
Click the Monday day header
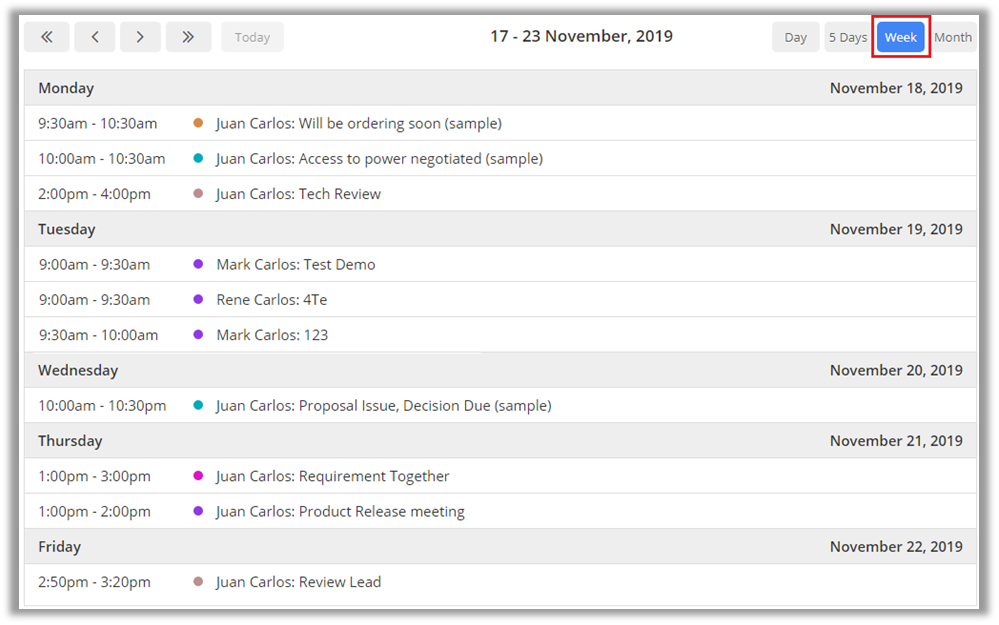(66, 88)
